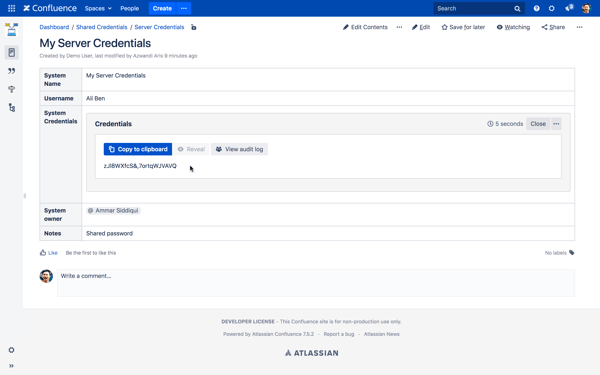
Task: Go to Shared Credentials breadcrumb
Action: [x=101, y=27]
